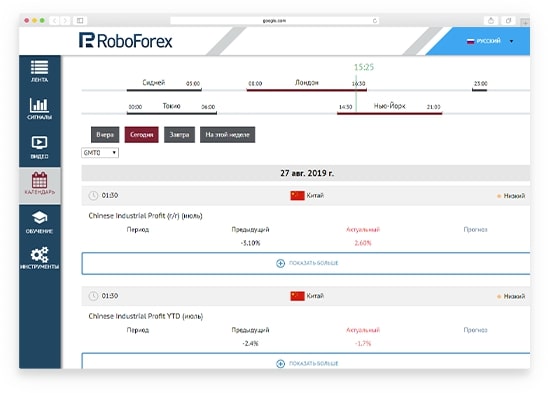This screenshot has height=393, width=548.
Task: Click the browser back arrow
Action: click(55, 21)
